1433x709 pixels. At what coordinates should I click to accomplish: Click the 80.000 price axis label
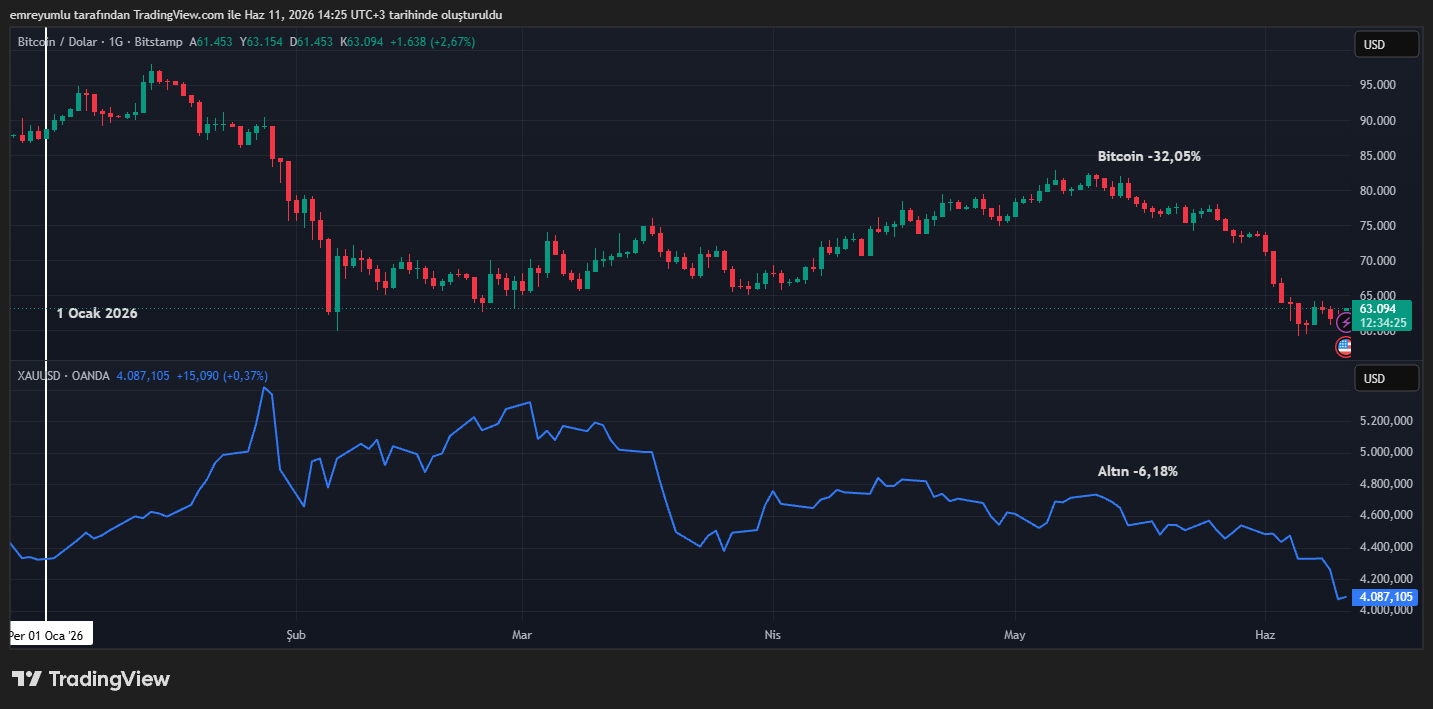tap(1377, 191)
